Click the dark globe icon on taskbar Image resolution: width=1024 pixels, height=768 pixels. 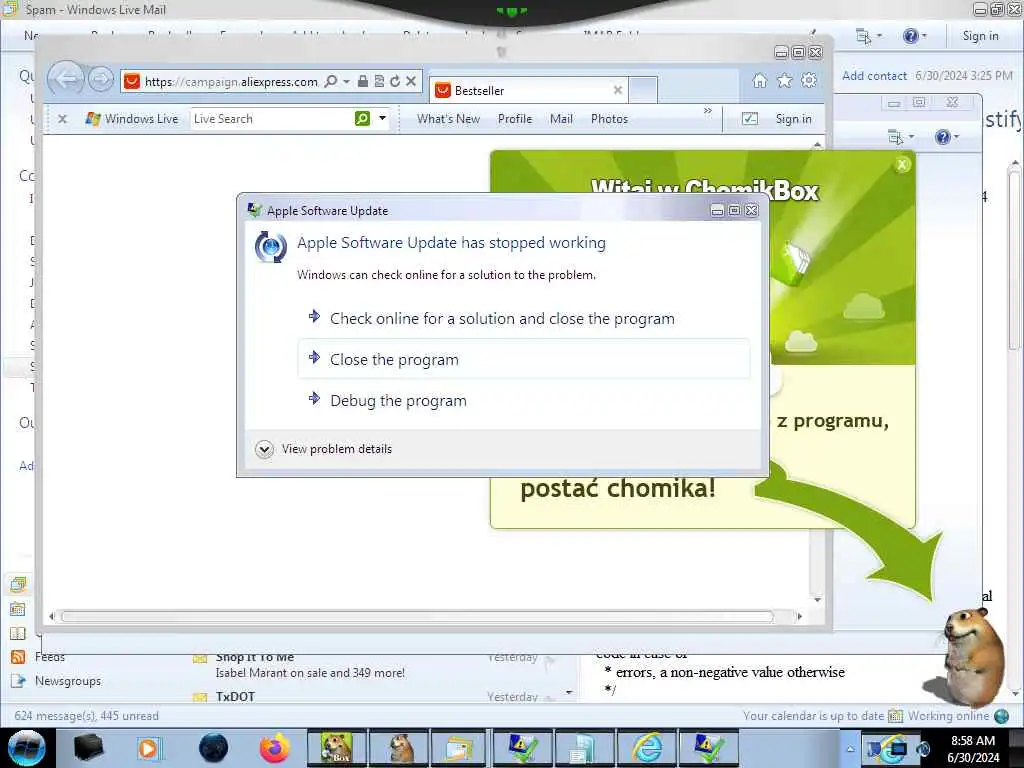pos(214,748)
